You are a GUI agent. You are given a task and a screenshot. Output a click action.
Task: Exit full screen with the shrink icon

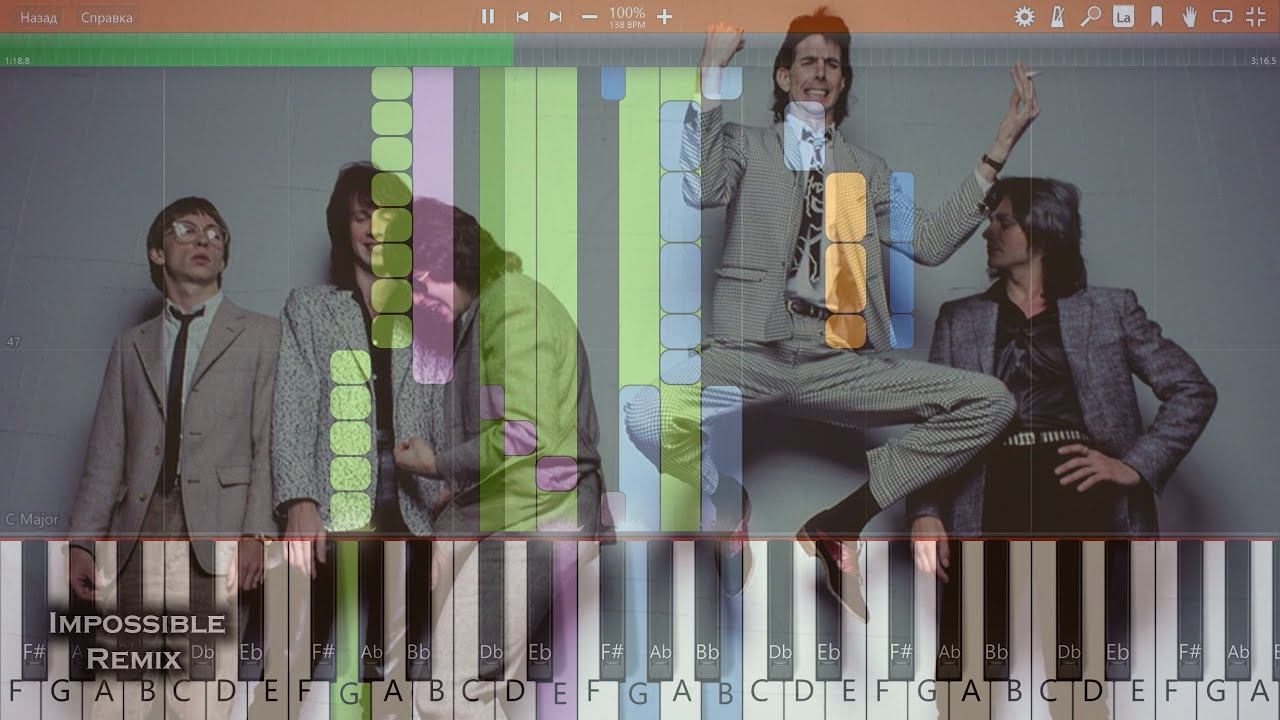(x=1255, y=16)
